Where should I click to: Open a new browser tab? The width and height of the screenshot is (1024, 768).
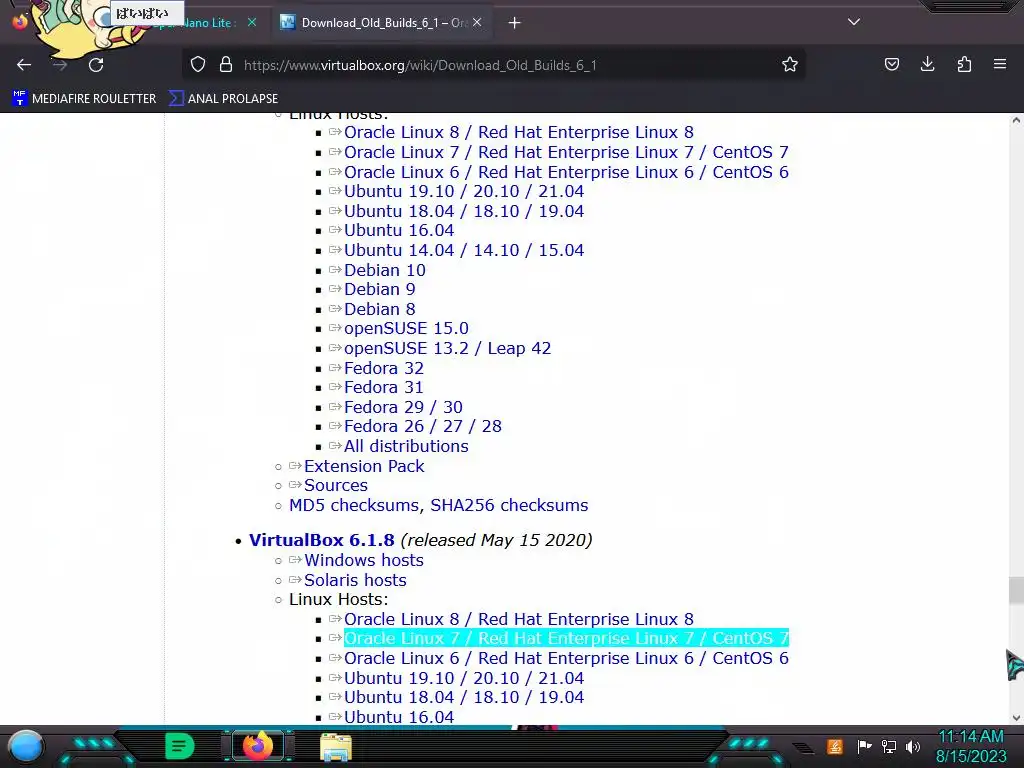click(515, 23)
